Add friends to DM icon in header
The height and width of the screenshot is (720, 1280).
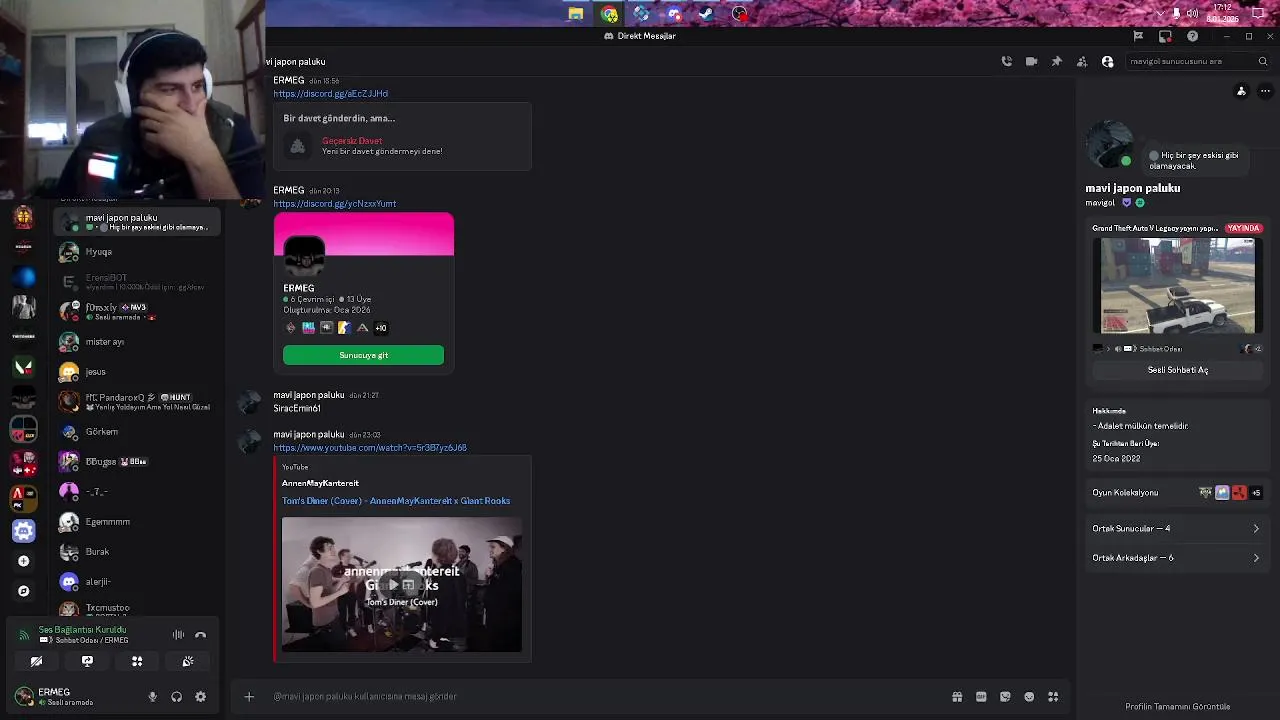(1081, 61)
